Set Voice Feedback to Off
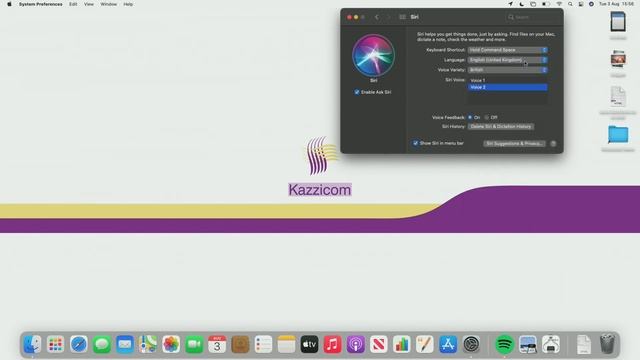This screenshot has height=360, width=640. 487,118
